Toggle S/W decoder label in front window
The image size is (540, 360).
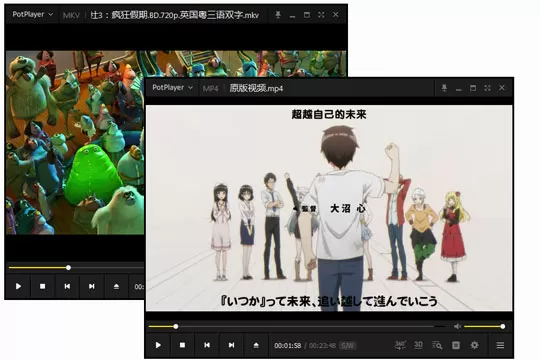coord(347,345)
